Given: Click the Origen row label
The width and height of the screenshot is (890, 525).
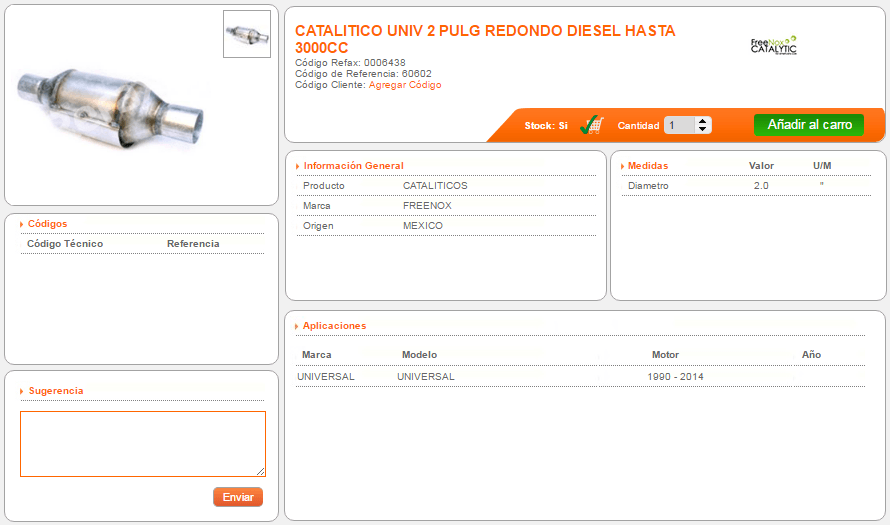Looking at the screenshot, I should point(318,226).
